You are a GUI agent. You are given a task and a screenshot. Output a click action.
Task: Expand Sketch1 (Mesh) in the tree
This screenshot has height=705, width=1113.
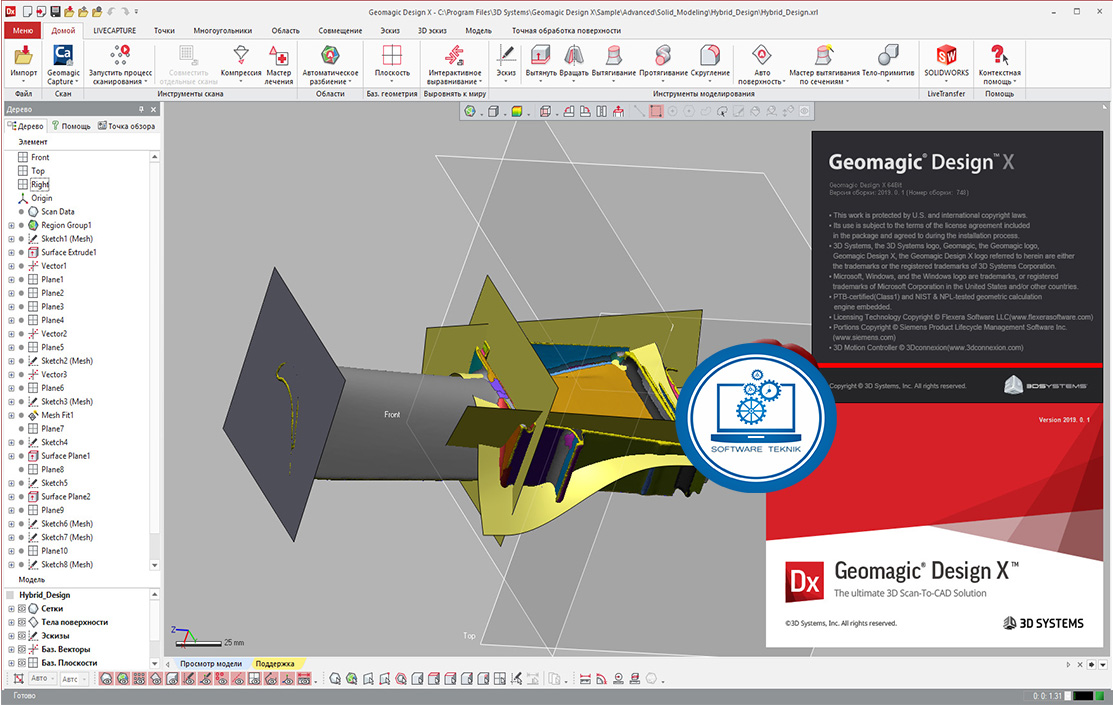[11, 238]
